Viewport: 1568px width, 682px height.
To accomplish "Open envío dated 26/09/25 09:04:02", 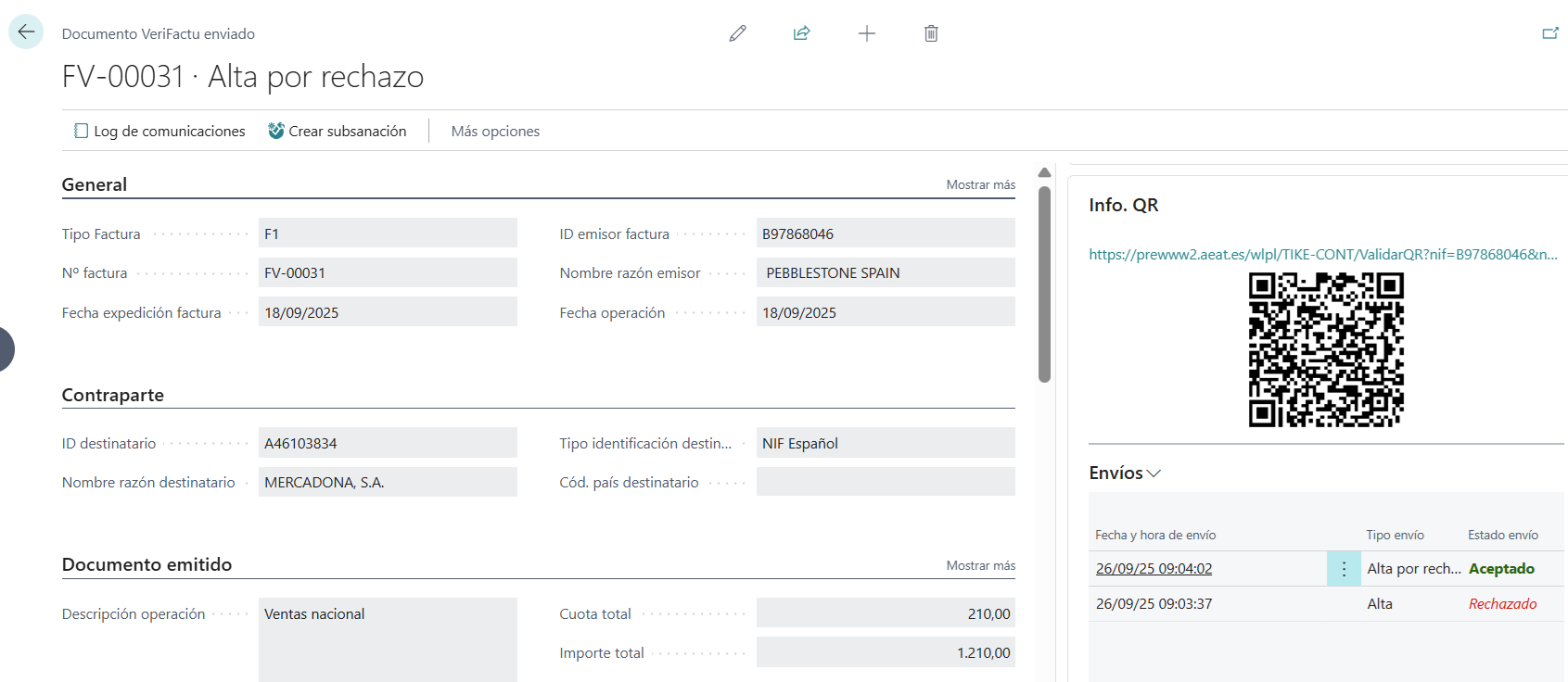I will [x=1154, y=569].
